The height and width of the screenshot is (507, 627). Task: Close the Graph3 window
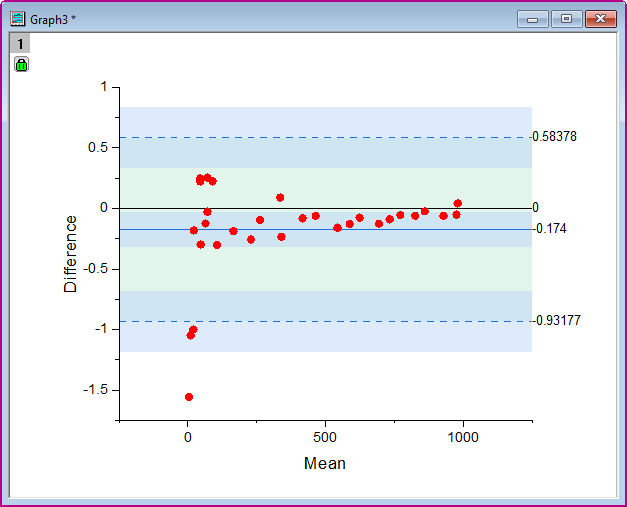coord(601,19)
